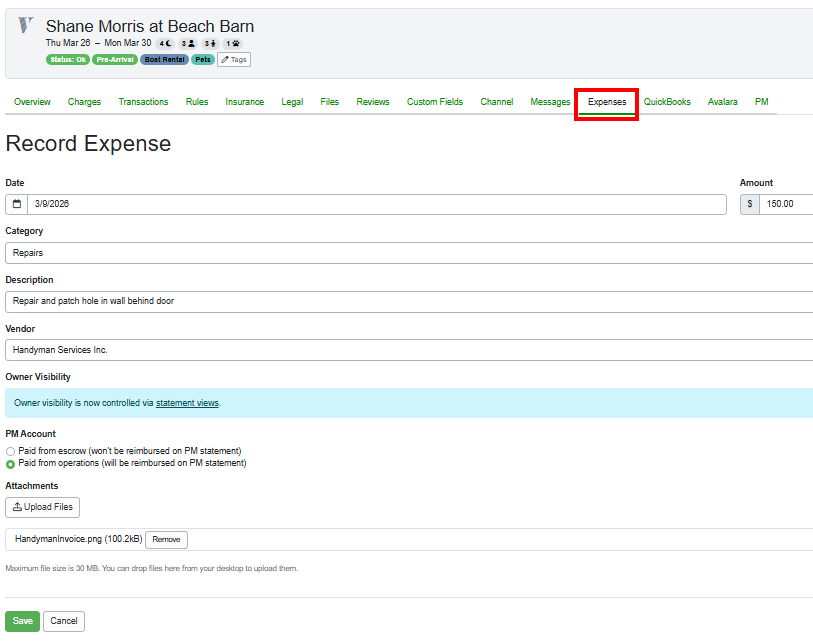Select Paid from operations option
Viewport: 813px width, 642px height.
(x=10, y=462)
